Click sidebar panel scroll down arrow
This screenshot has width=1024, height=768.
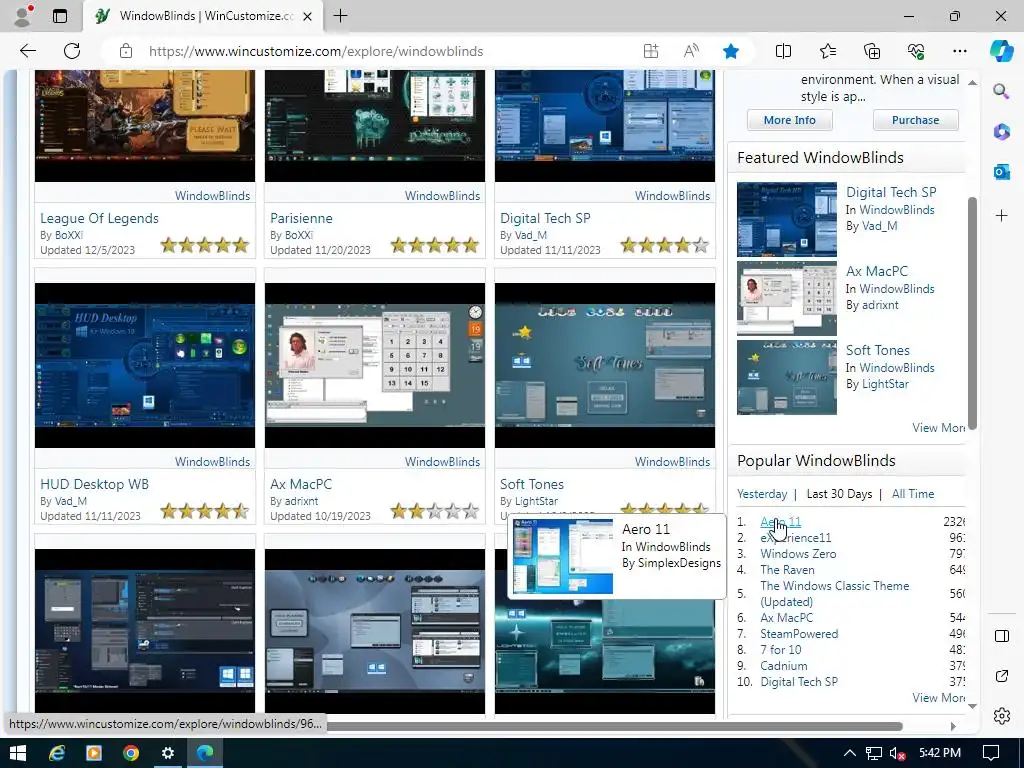[972, 706]
